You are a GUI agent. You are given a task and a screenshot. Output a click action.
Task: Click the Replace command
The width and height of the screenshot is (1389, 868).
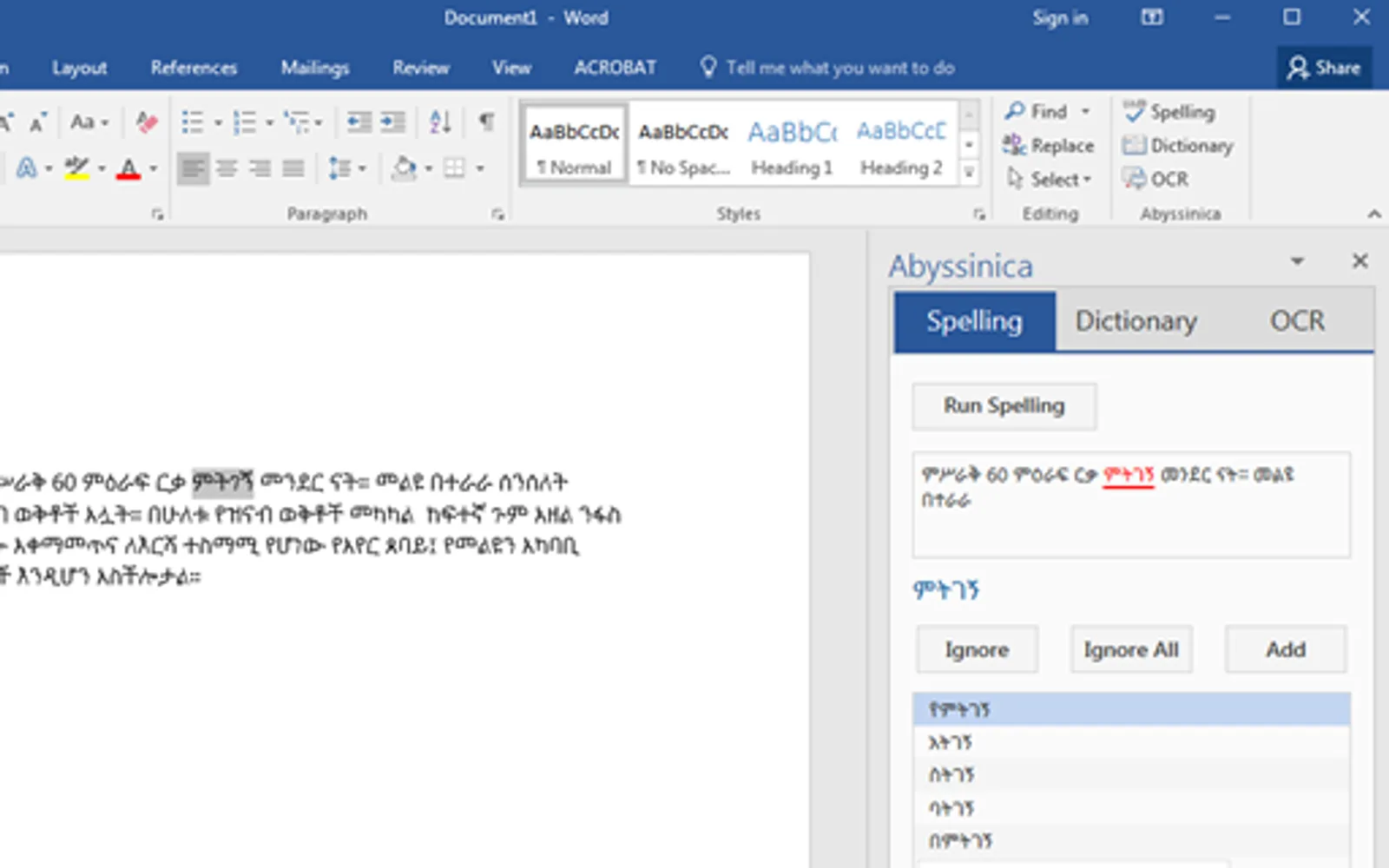[x=1048, y=146]
